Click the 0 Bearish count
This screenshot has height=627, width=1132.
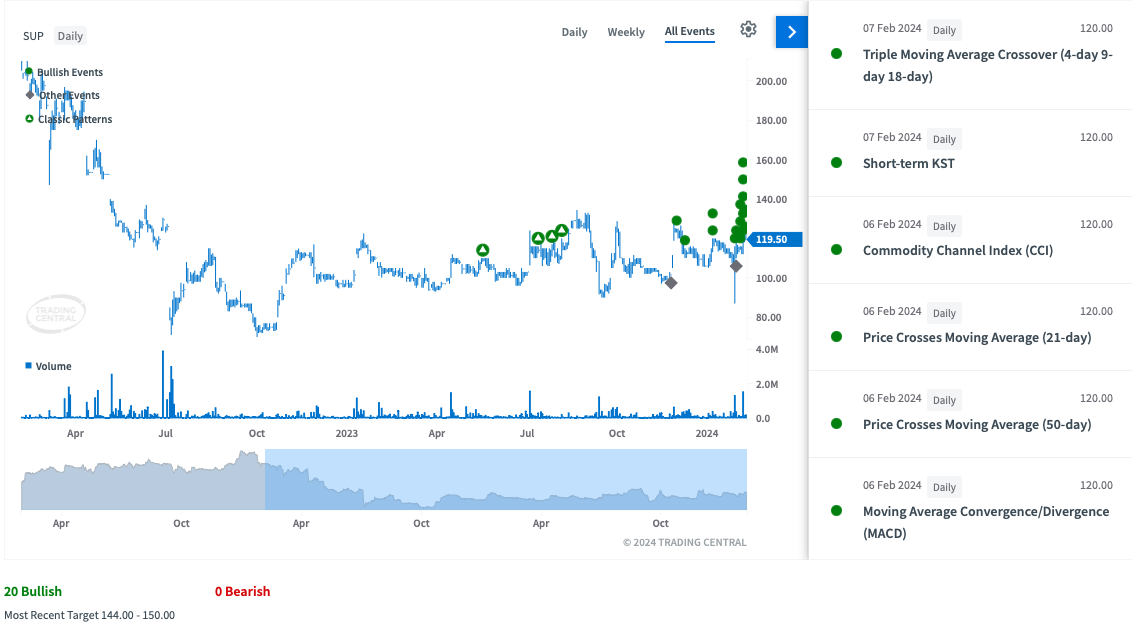243,591
